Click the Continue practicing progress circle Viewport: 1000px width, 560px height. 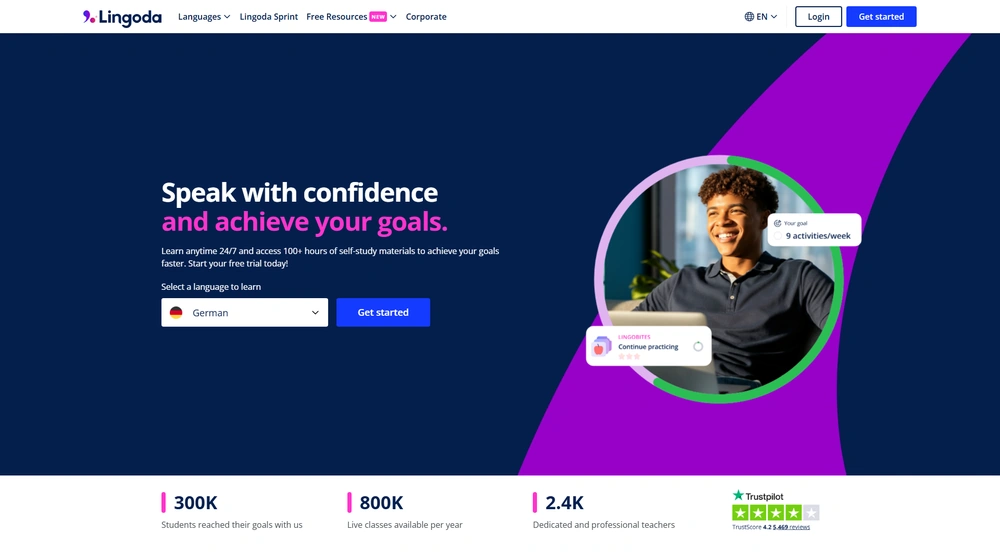pyautogui.click(x=698, y=346)
